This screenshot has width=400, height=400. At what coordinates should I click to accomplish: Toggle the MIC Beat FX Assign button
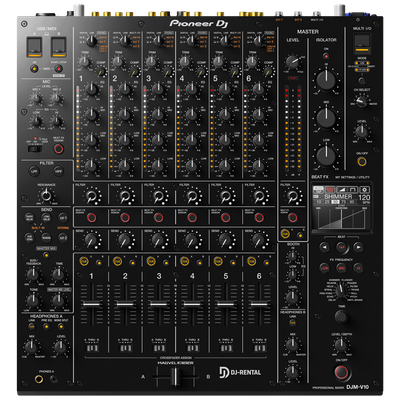pos(59,149)
